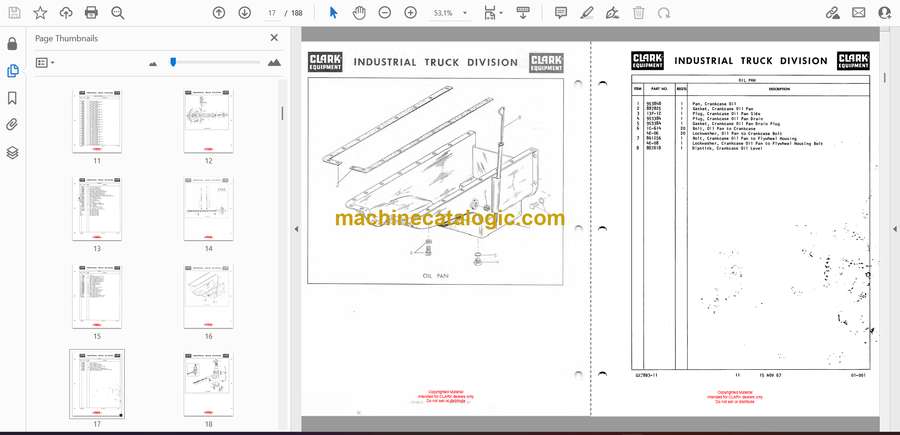Click the page number field showing 17
Screen dimensions: 900x435
click(272, 13)
